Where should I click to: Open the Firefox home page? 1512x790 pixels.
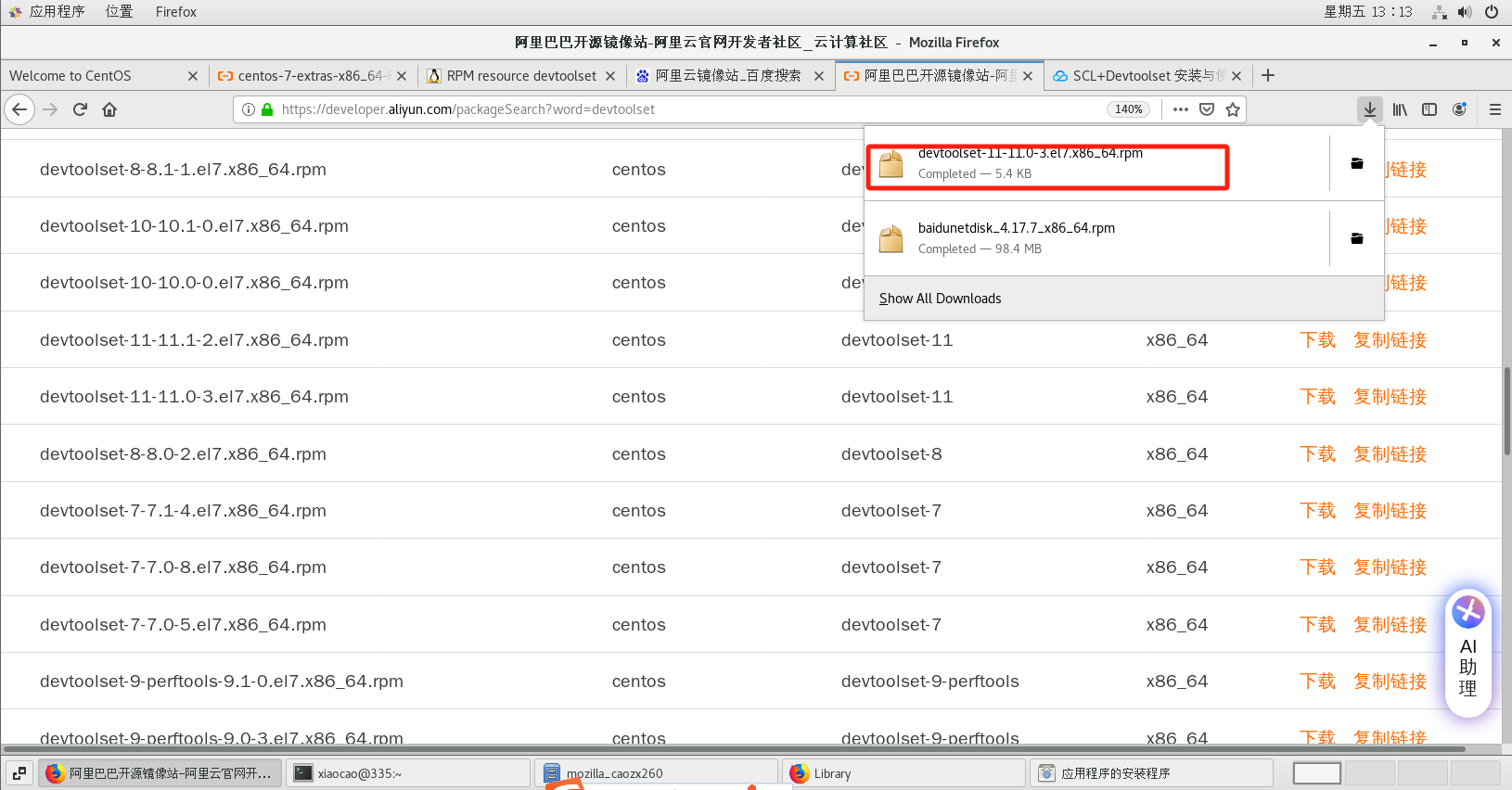click(x=109, y=109)
